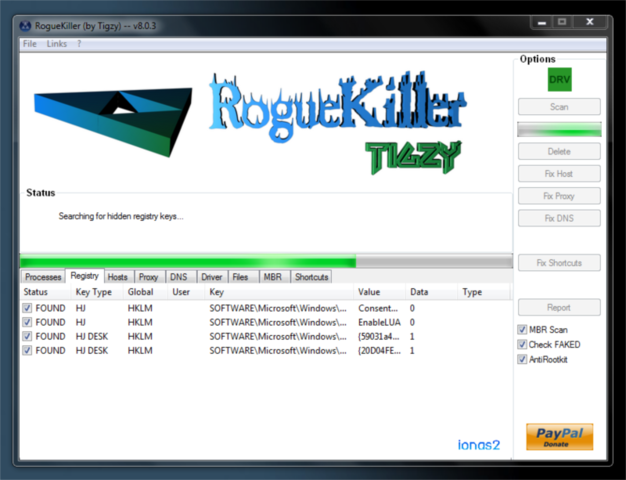This screenshot has width=626, height=480.
Task: Uncheck the Consent... registry entry checkbox
Action: pyautogui.click(x=27, y=308)
